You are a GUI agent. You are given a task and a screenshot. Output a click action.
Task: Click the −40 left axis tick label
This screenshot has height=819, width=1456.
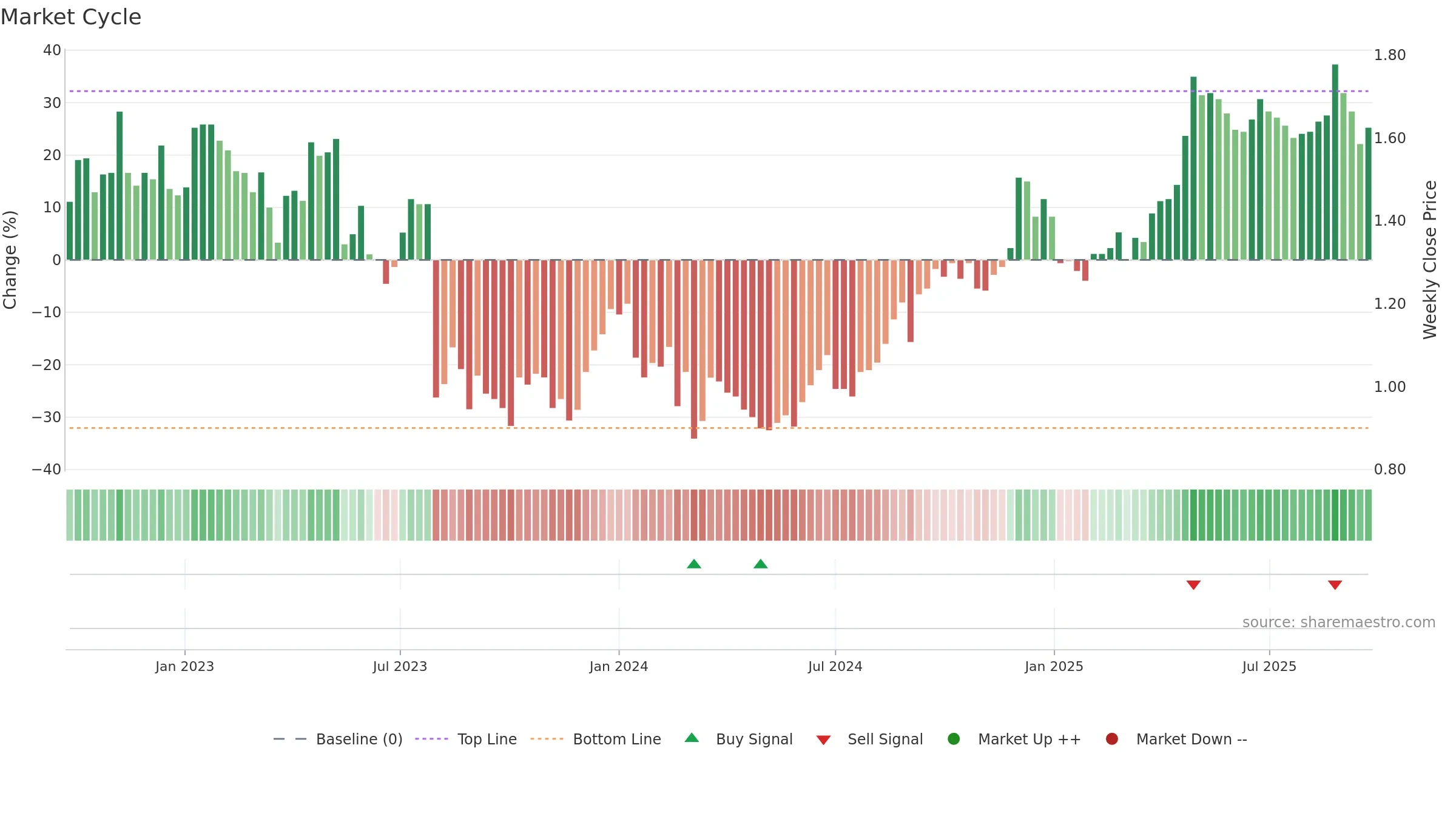[47, 470]
